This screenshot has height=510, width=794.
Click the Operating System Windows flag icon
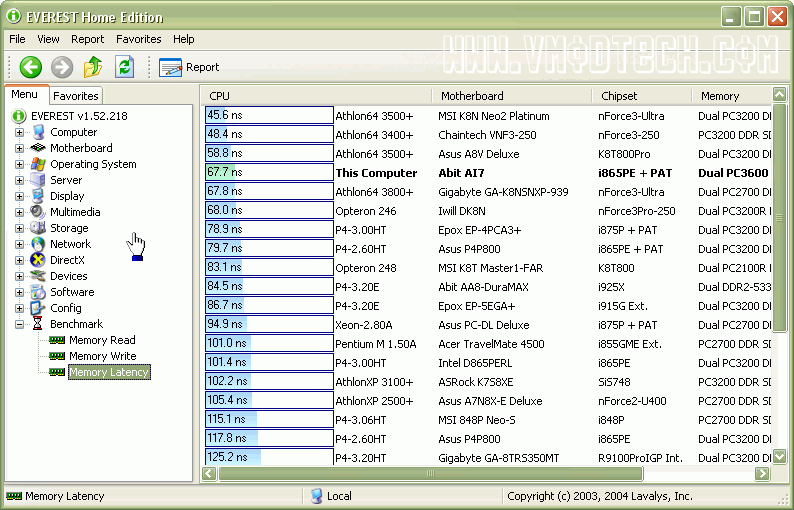tap(38, 164)
